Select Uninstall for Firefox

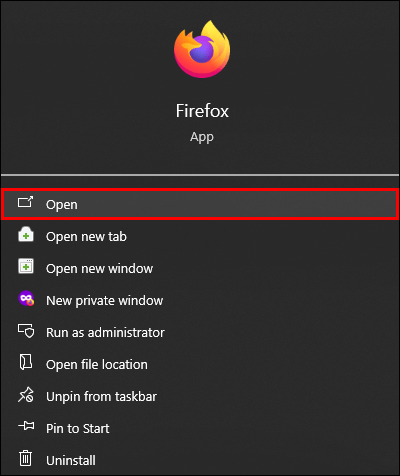(x=200, y=460)
